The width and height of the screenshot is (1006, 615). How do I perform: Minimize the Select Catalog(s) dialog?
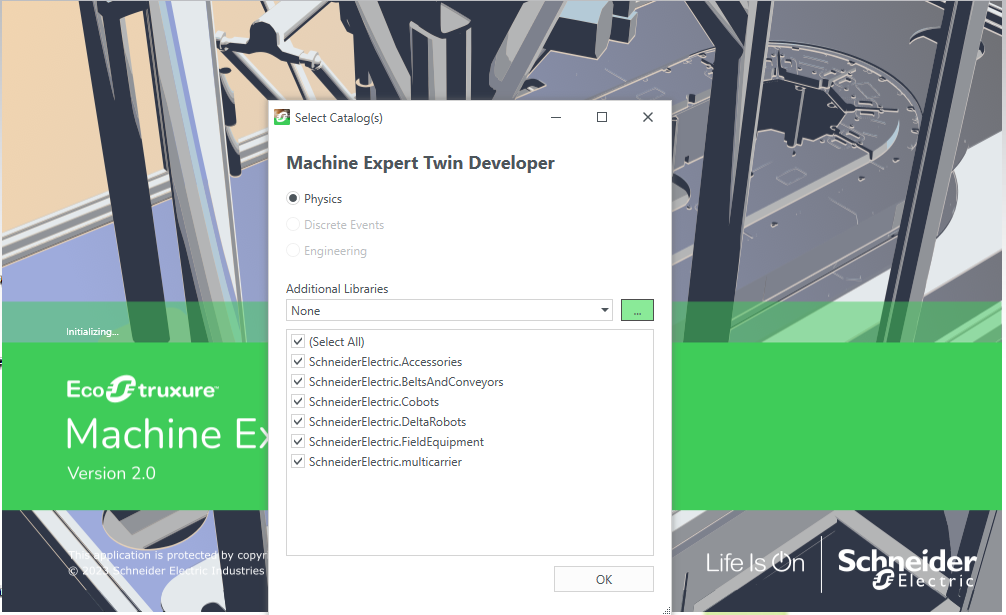click(x=556, y=117)
